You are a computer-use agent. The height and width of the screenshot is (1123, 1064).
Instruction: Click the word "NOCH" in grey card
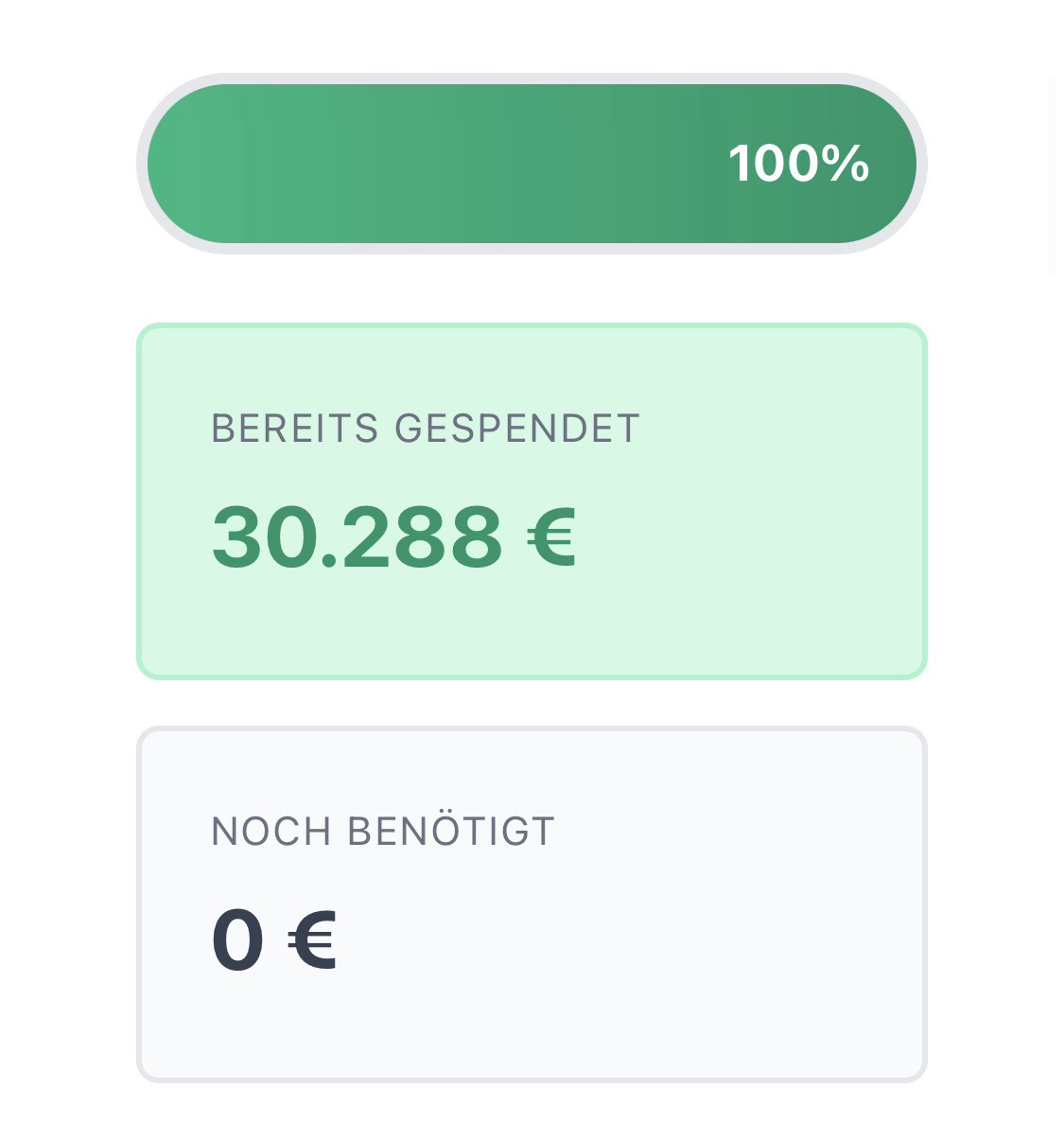click(271, 832)
